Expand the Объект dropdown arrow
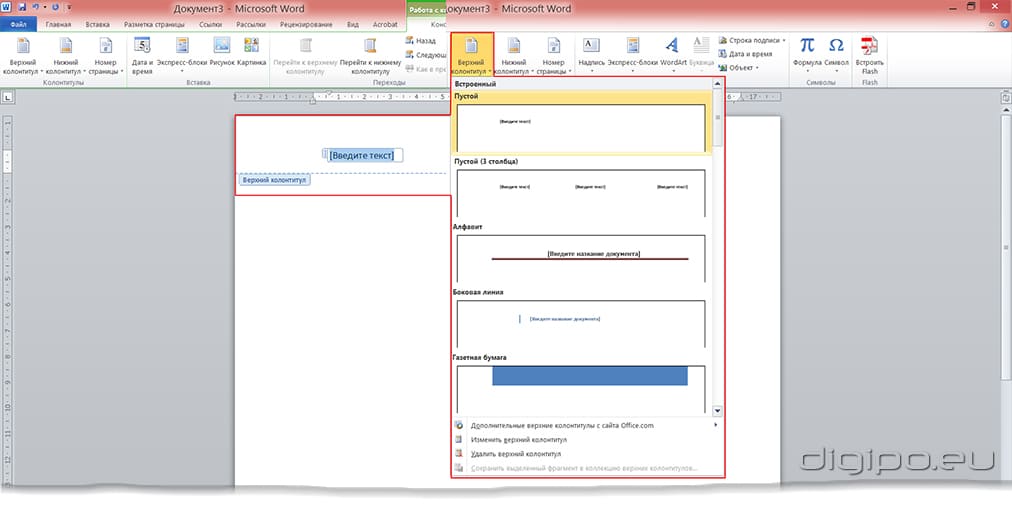 [758, 68]
